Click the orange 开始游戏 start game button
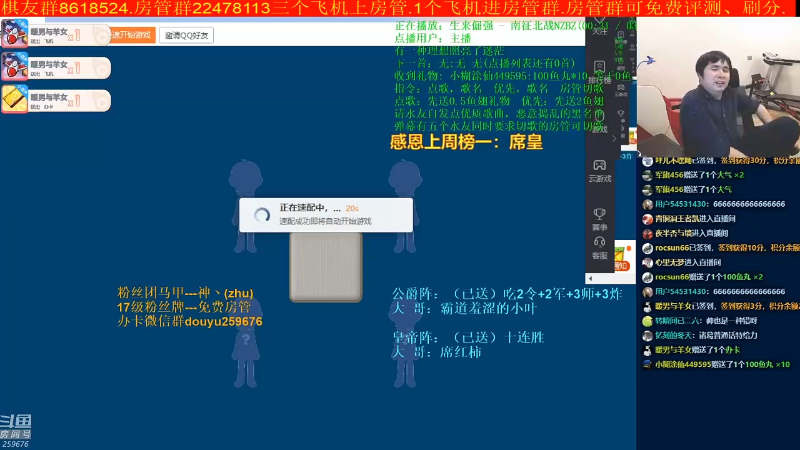This screenshot has width=800, height=450. point(133,35)
